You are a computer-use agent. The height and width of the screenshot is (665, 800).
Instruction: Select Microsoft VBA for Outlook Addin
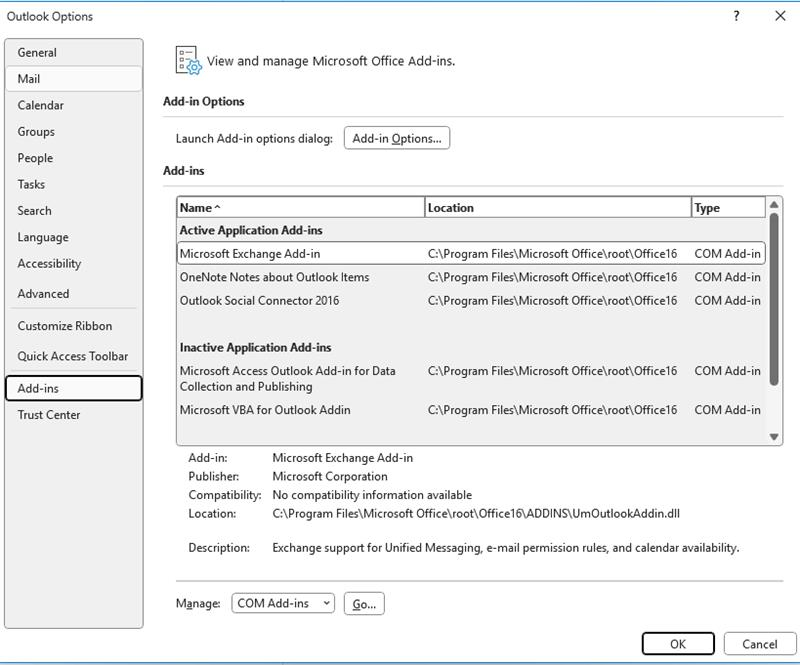(471, 410)
